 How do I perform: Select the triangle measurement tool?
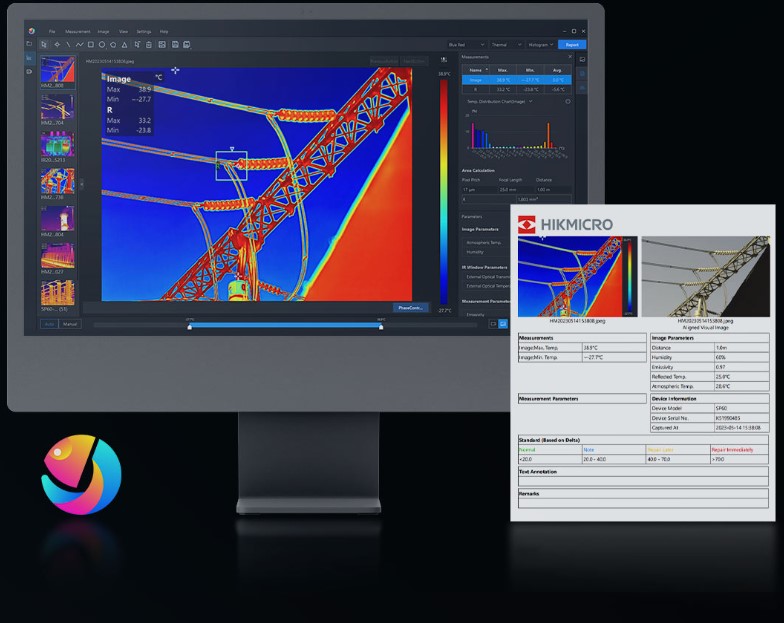pos(124,45)
